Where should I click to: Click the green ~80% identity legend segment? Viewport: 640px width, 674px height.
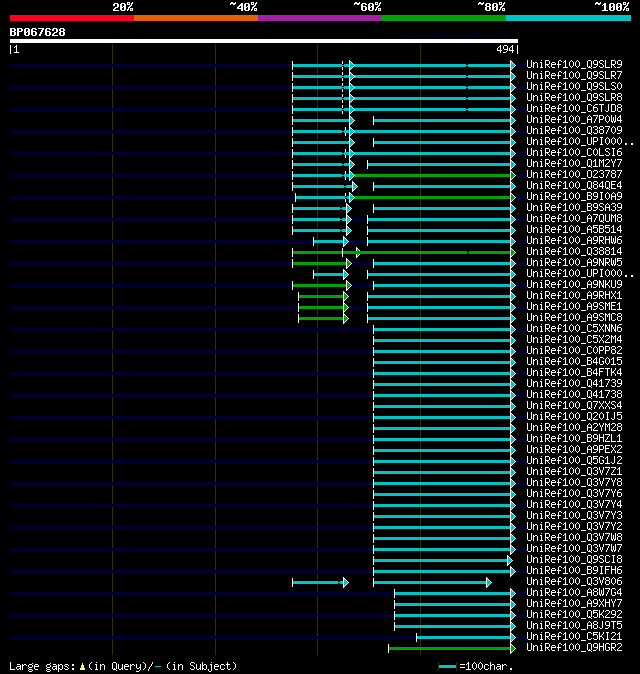click(444, 18)
